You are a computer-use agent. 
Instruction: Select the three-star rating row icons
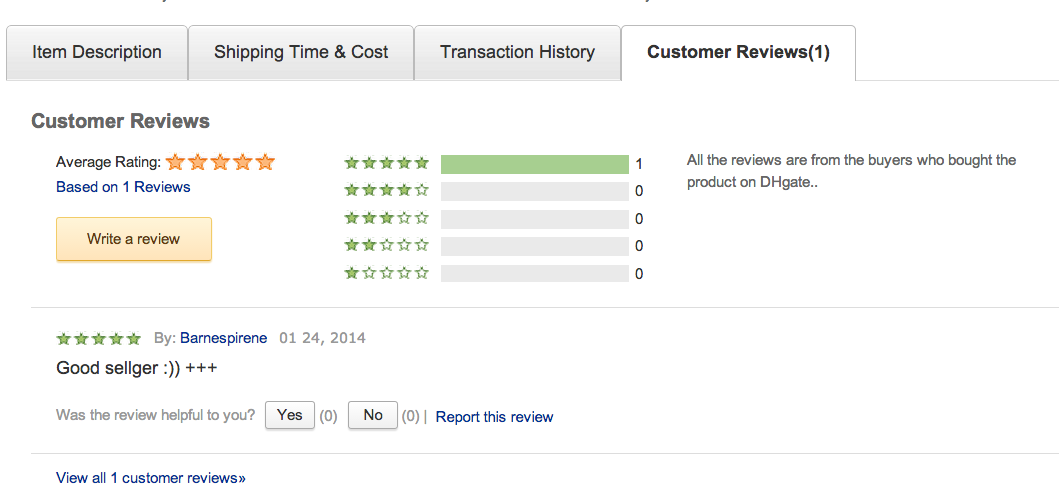(x=386, y=218)
